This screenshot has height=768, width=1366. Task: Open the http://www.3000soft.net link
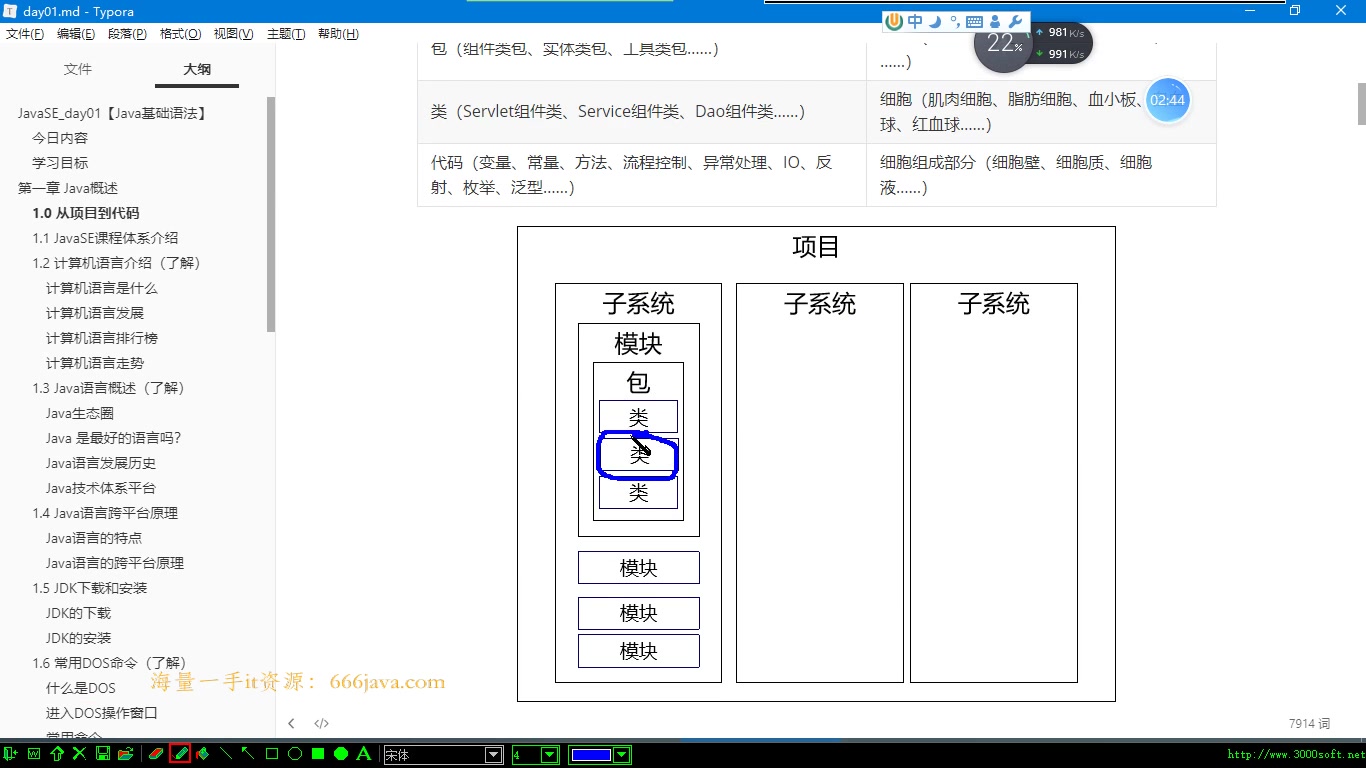[x=1296, y=755]
